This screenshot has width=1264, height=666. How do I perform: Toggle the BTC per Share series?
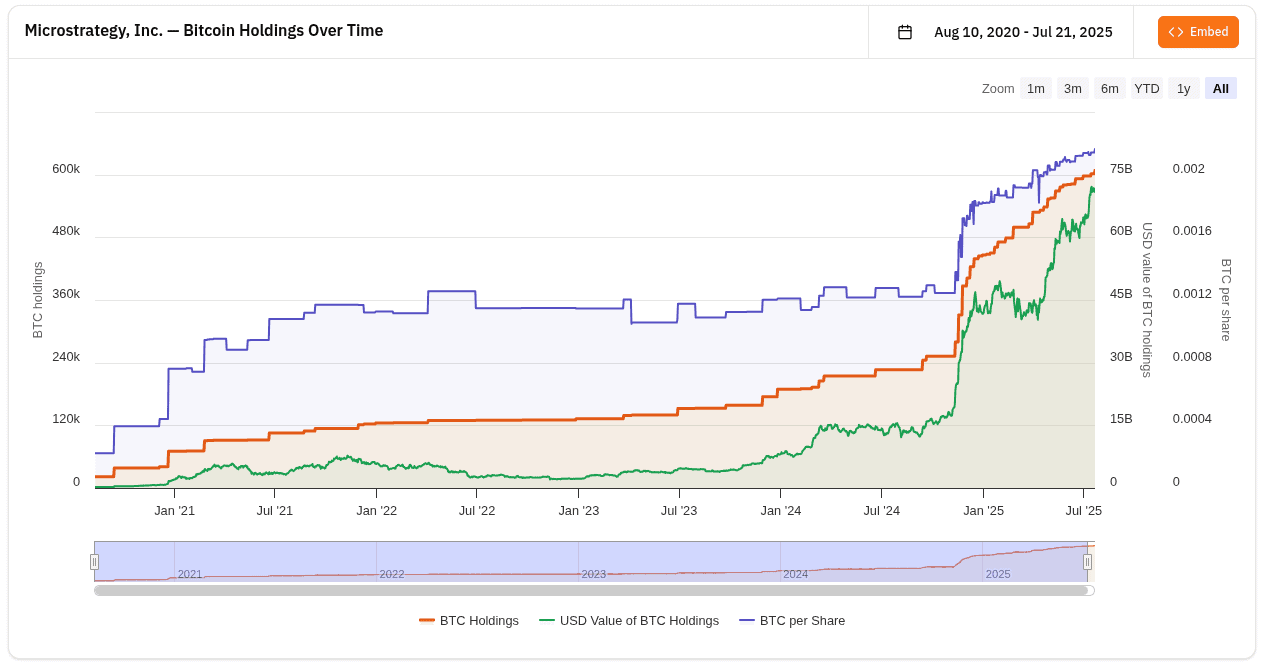pyautogui.click(x=802, y=621)
